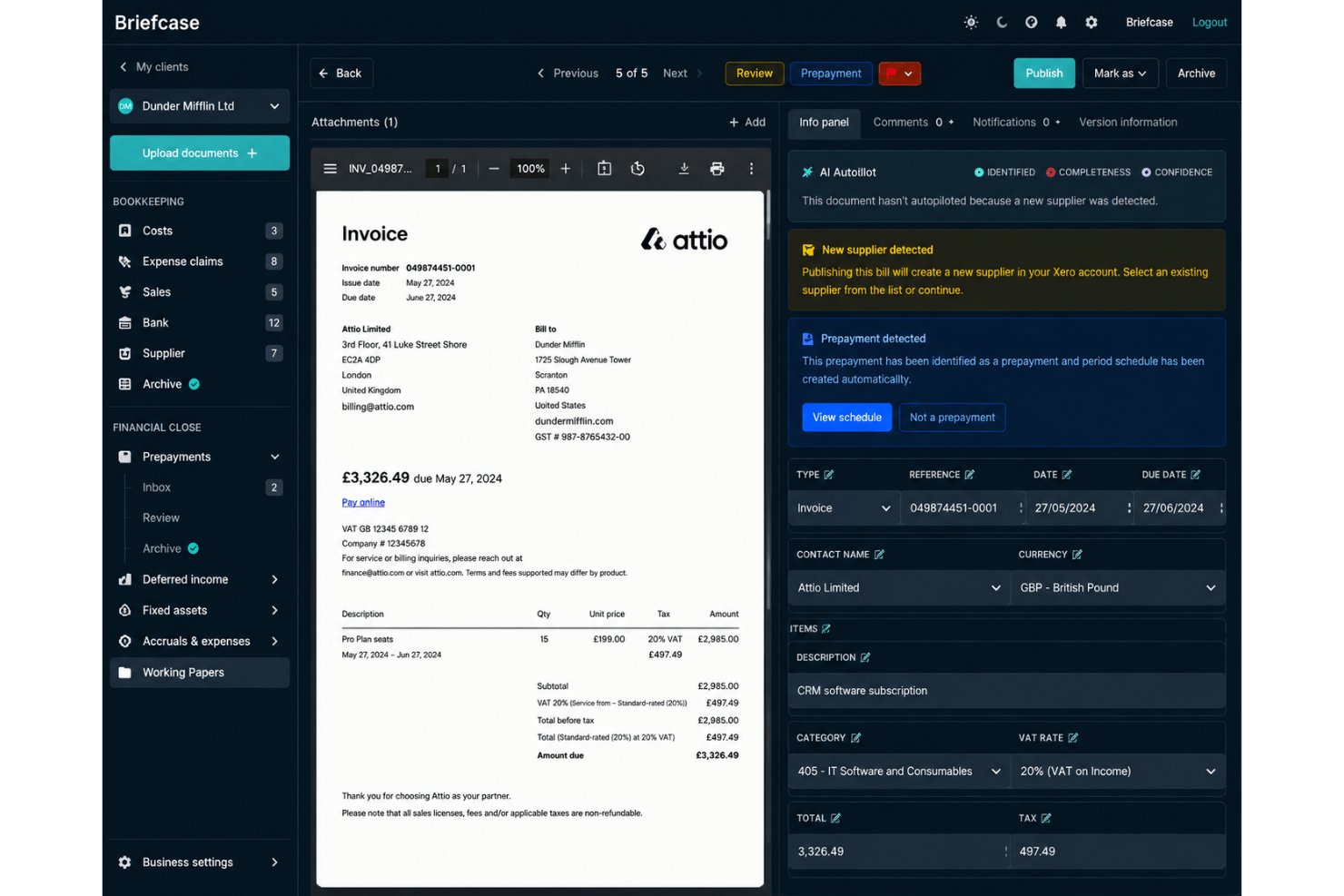Open Costs in the sidebar
Screen dimensions: 1344x896
200,231
